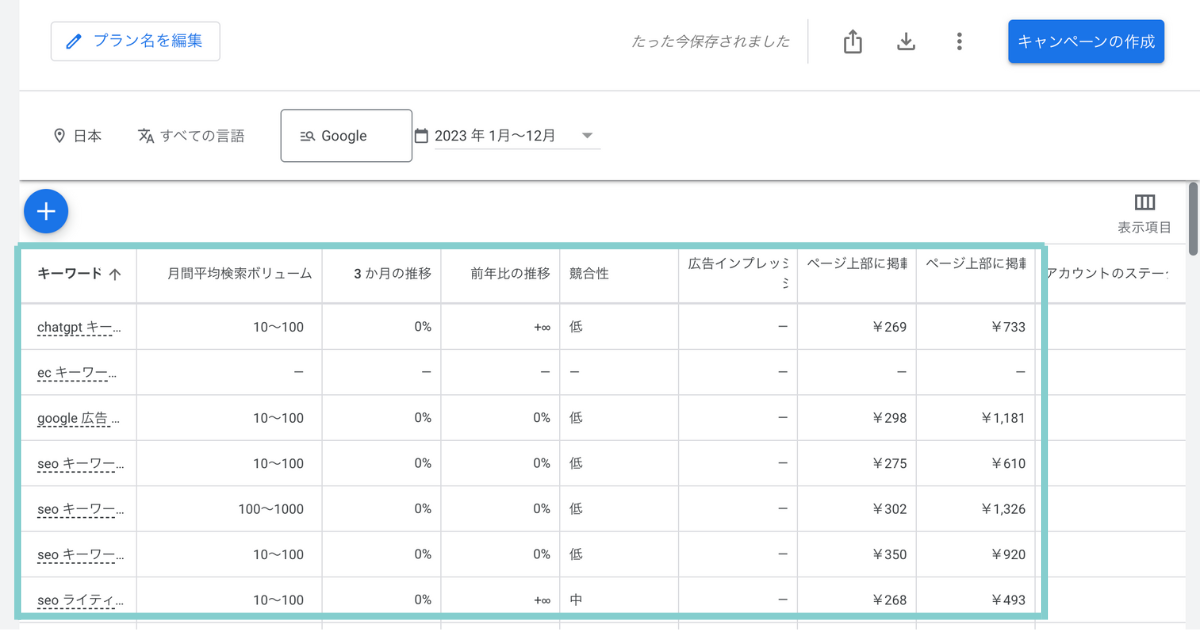Image resolution: width=1200 pixels, height=630 pixels.
Task: Select the Google search network box
Action: tap(346, 135)
